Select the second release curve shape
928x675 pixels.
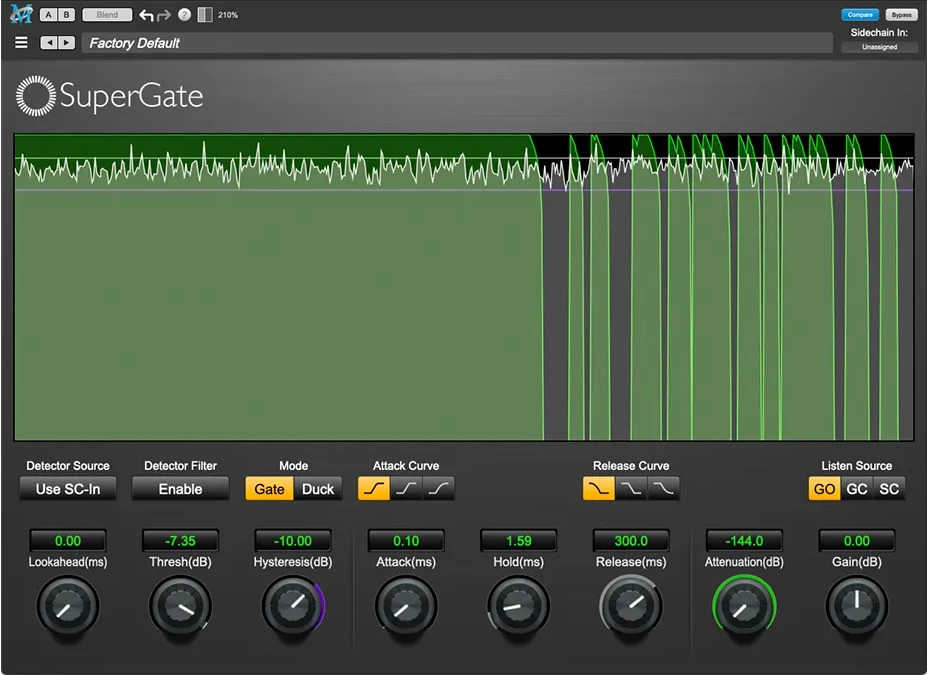click(631, 489)
